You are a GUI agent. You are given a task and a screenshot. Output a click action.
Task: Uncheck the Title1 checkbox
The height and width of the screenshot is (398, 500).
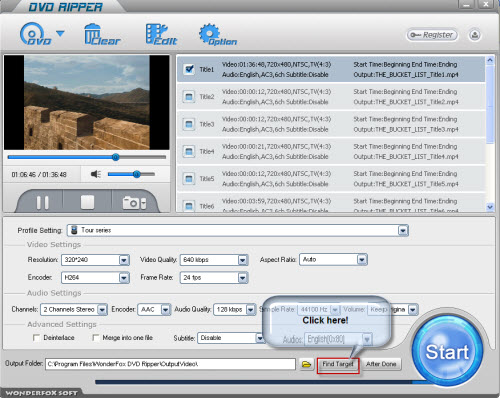[x=189, y=69]
